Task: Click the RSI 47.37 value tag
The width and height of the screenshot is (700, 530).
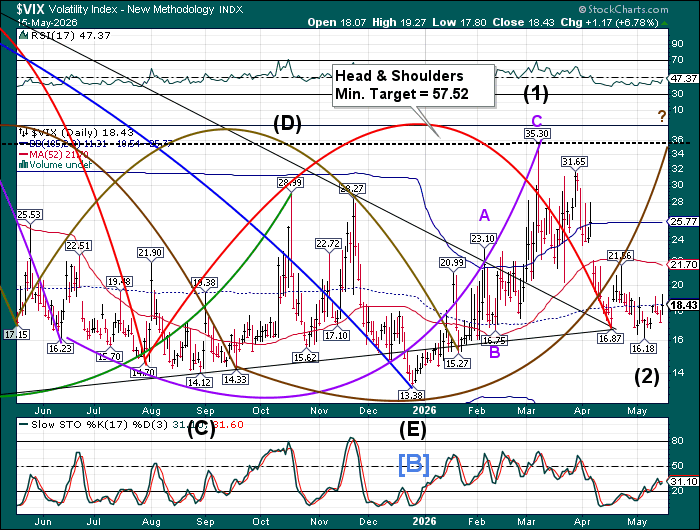Action: (683, 79)
